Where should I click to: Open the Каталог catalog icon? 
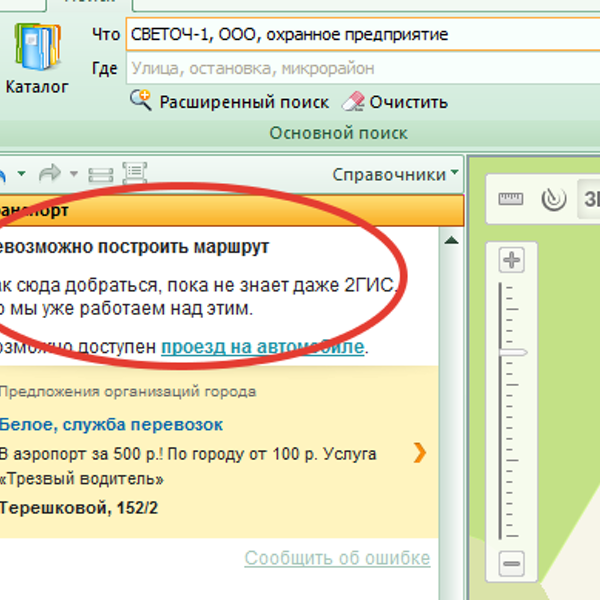tap(37, 57)
